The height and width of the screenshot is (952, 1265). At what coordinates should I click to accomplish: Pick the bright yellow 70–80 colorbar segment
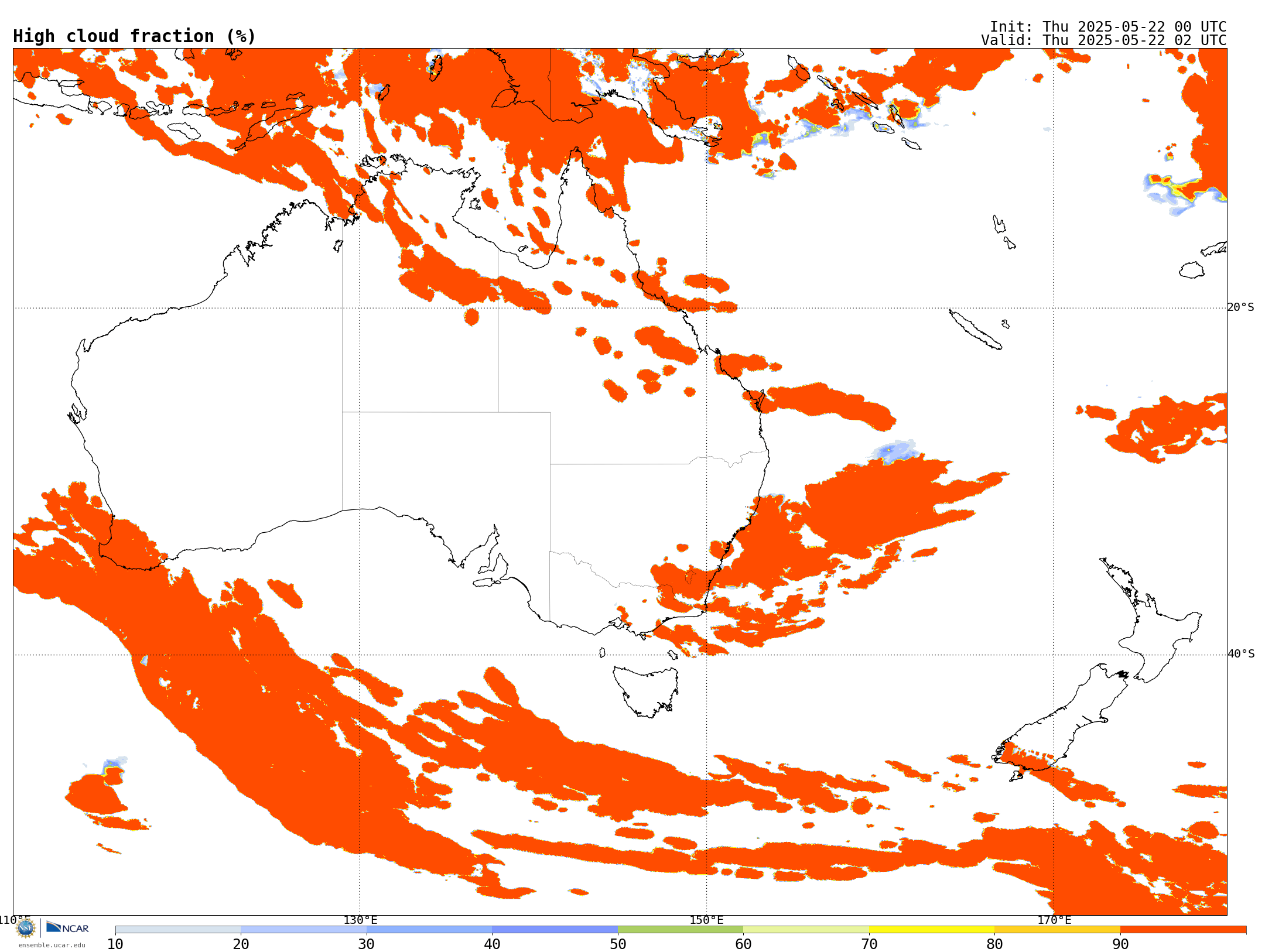[932, 930]
